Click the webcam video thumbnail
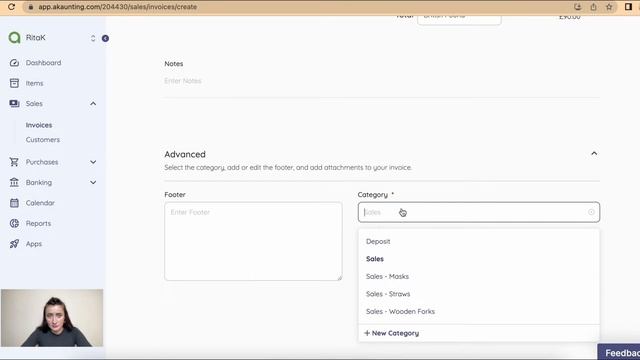The image size is (640, 360). click(x=52, y=318)
